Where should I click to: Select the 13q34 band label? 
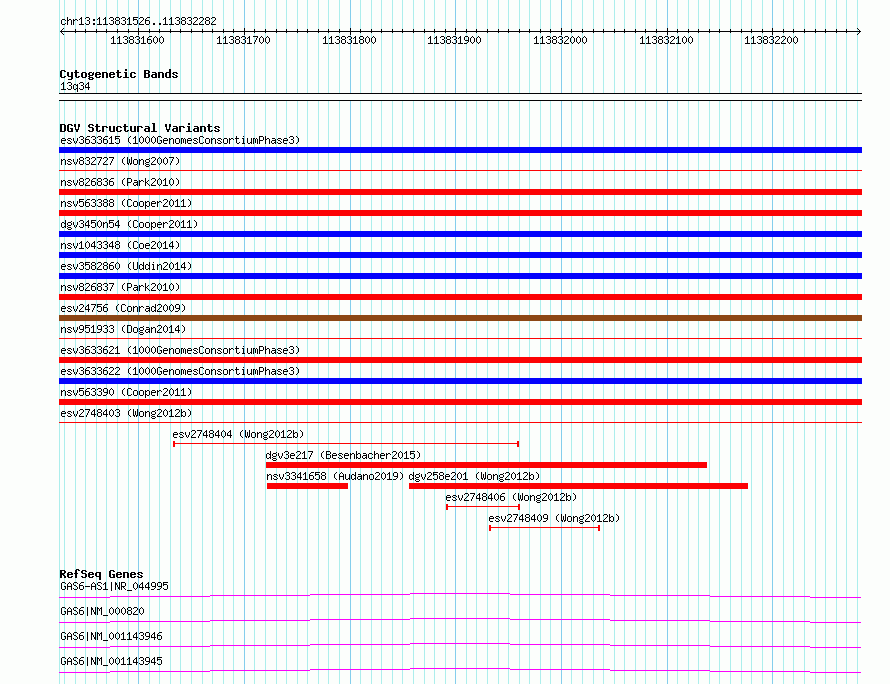tap(75, 86)
